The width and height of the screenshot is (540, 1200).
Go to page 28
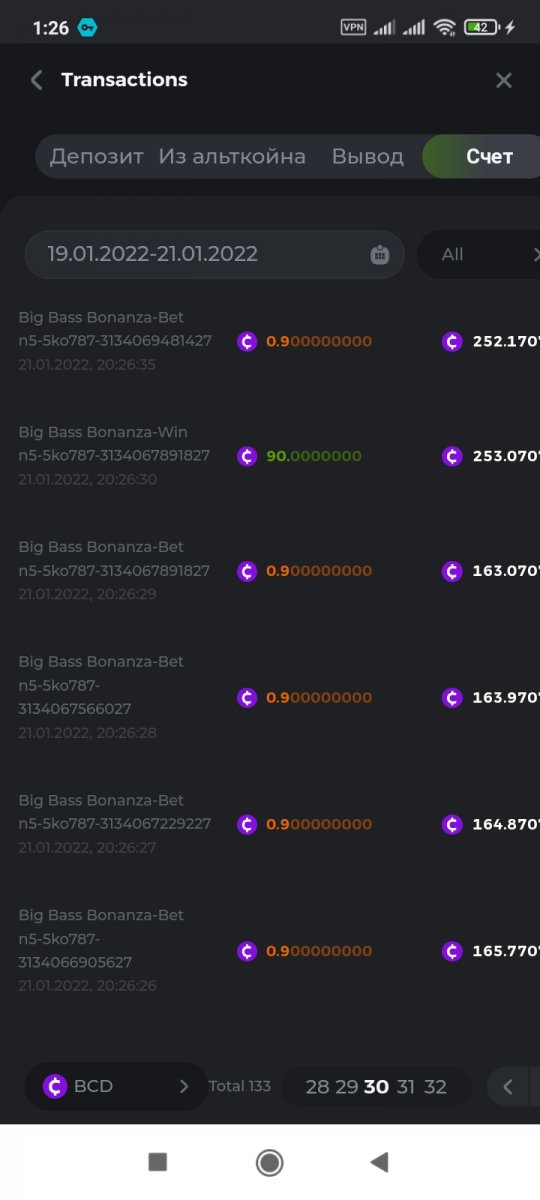[317, 1087]
